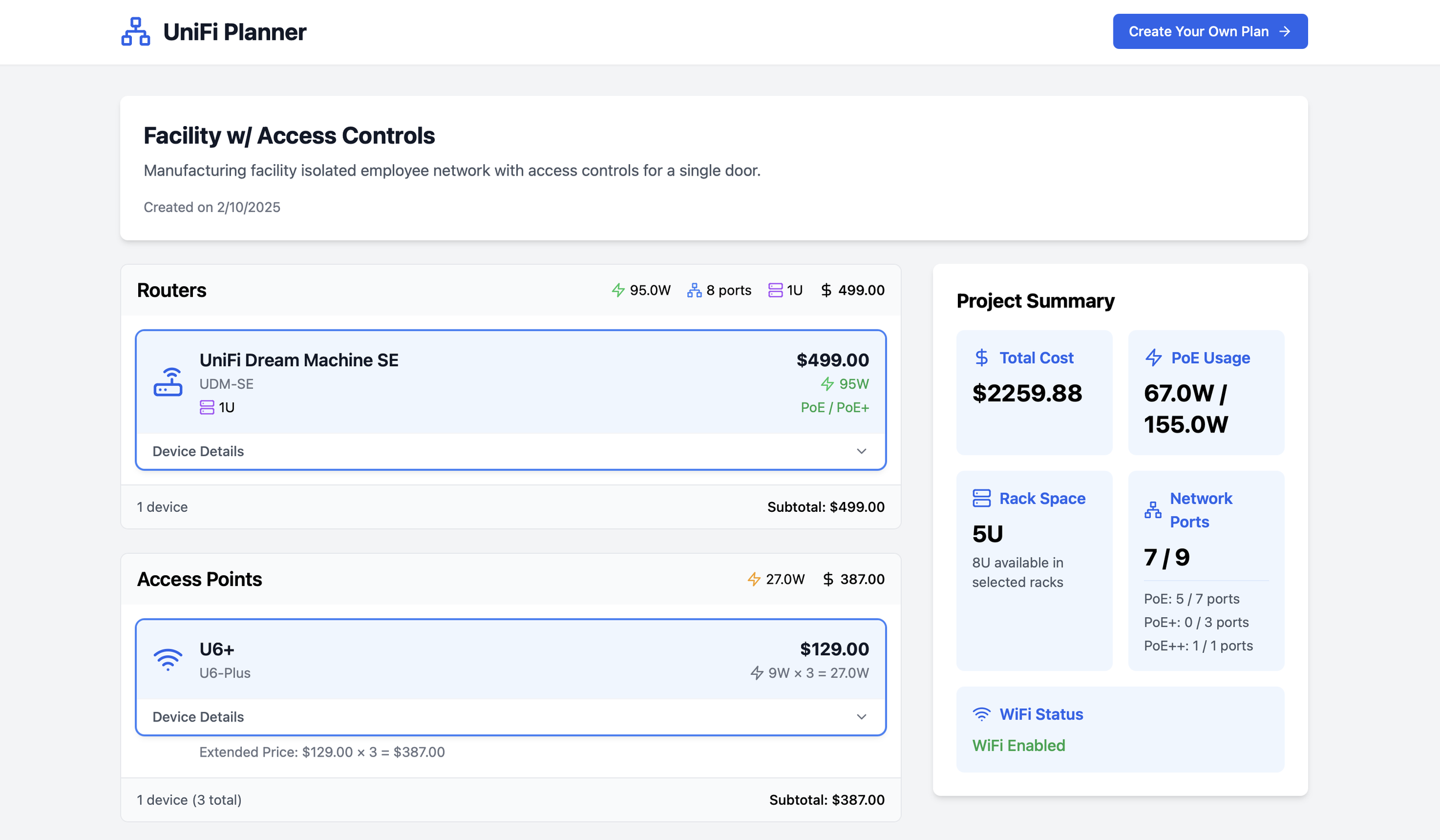Expand Device Details for UniFi Dream Machine SE
The width and height of the screenshot is (1440, 840).
198,451
